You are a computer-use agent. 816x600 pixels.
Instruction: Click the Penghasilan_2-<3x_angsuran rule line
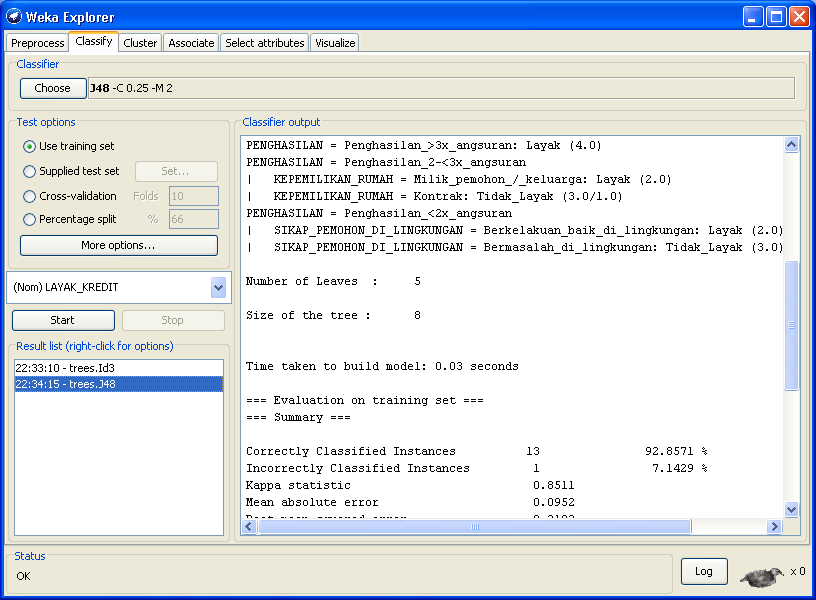pos(386,162)
